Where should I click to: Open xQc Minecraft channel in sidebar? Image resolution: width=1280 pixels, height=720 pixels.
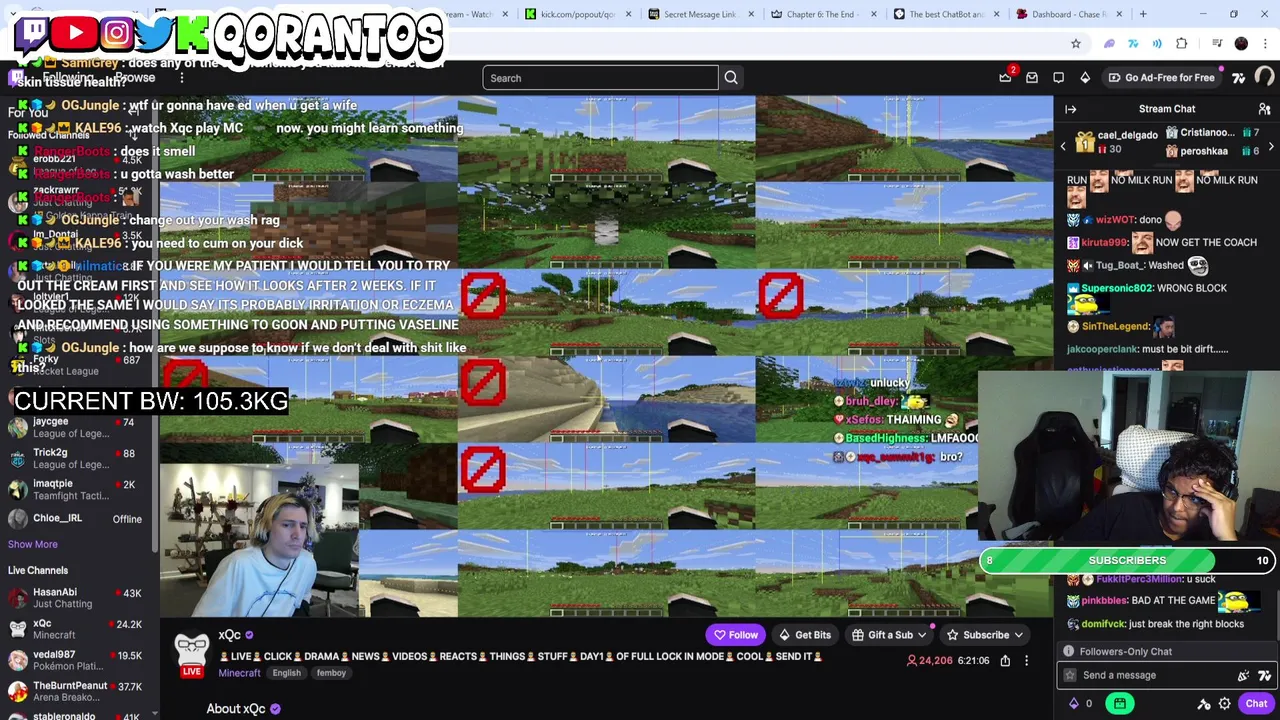click(78, 629)
